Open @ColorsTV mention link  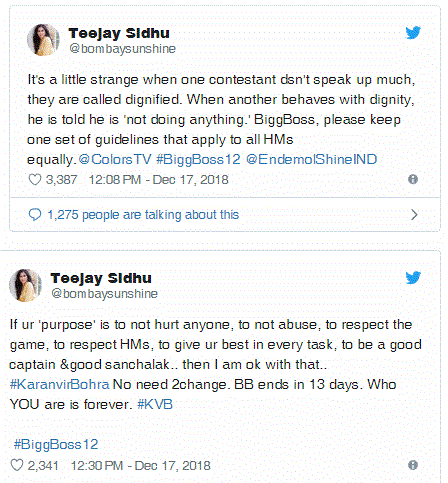115,159
